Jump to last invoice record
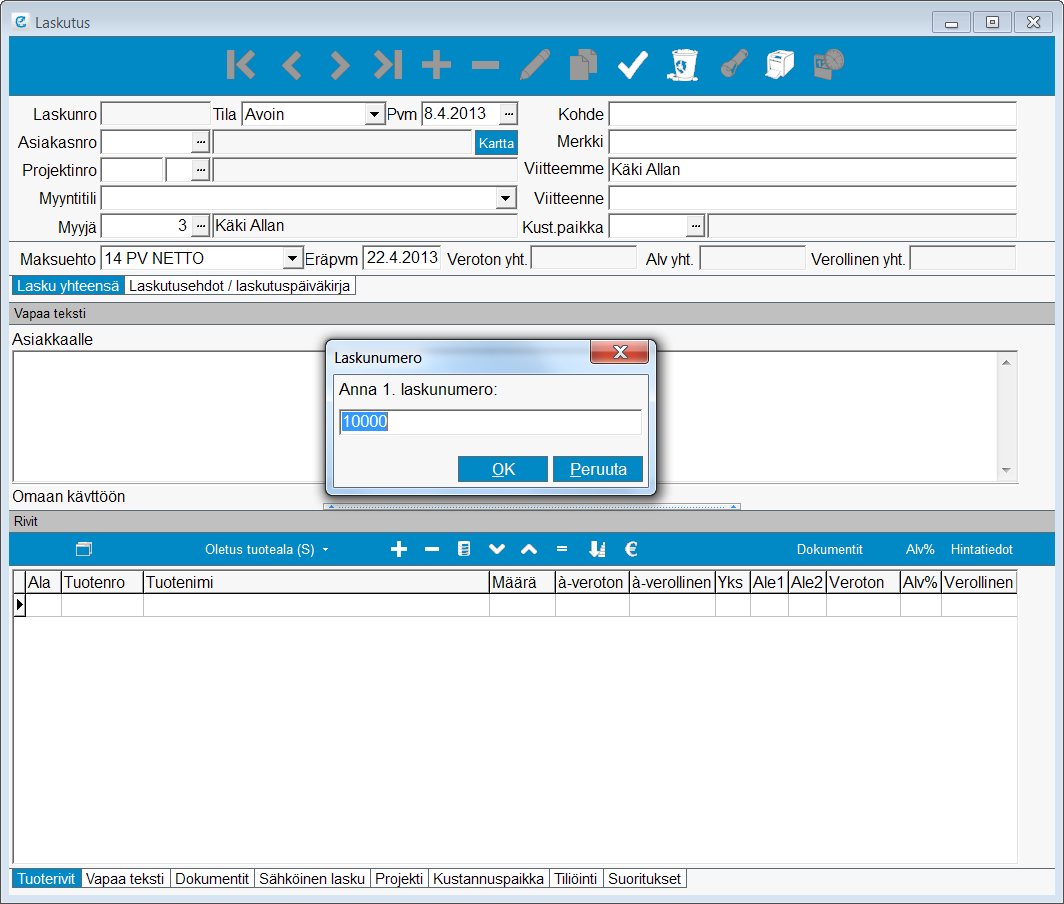1064x904 pixels. pos(388,65)
